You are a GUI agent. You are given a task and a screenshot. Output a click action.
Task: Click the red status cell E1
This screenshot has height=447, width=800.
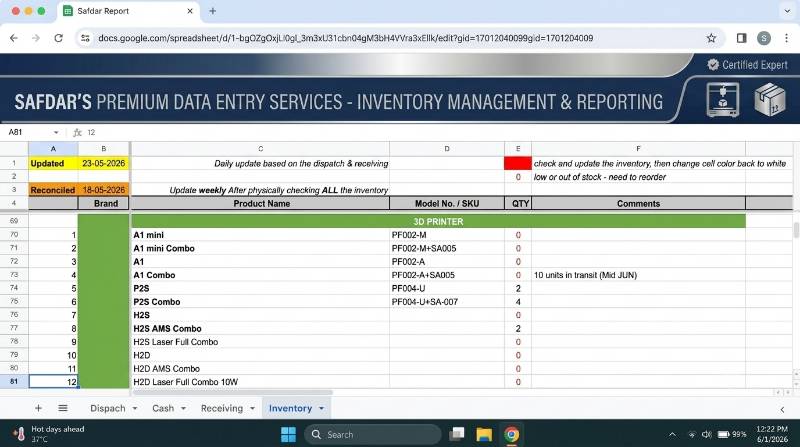[518, 163]
